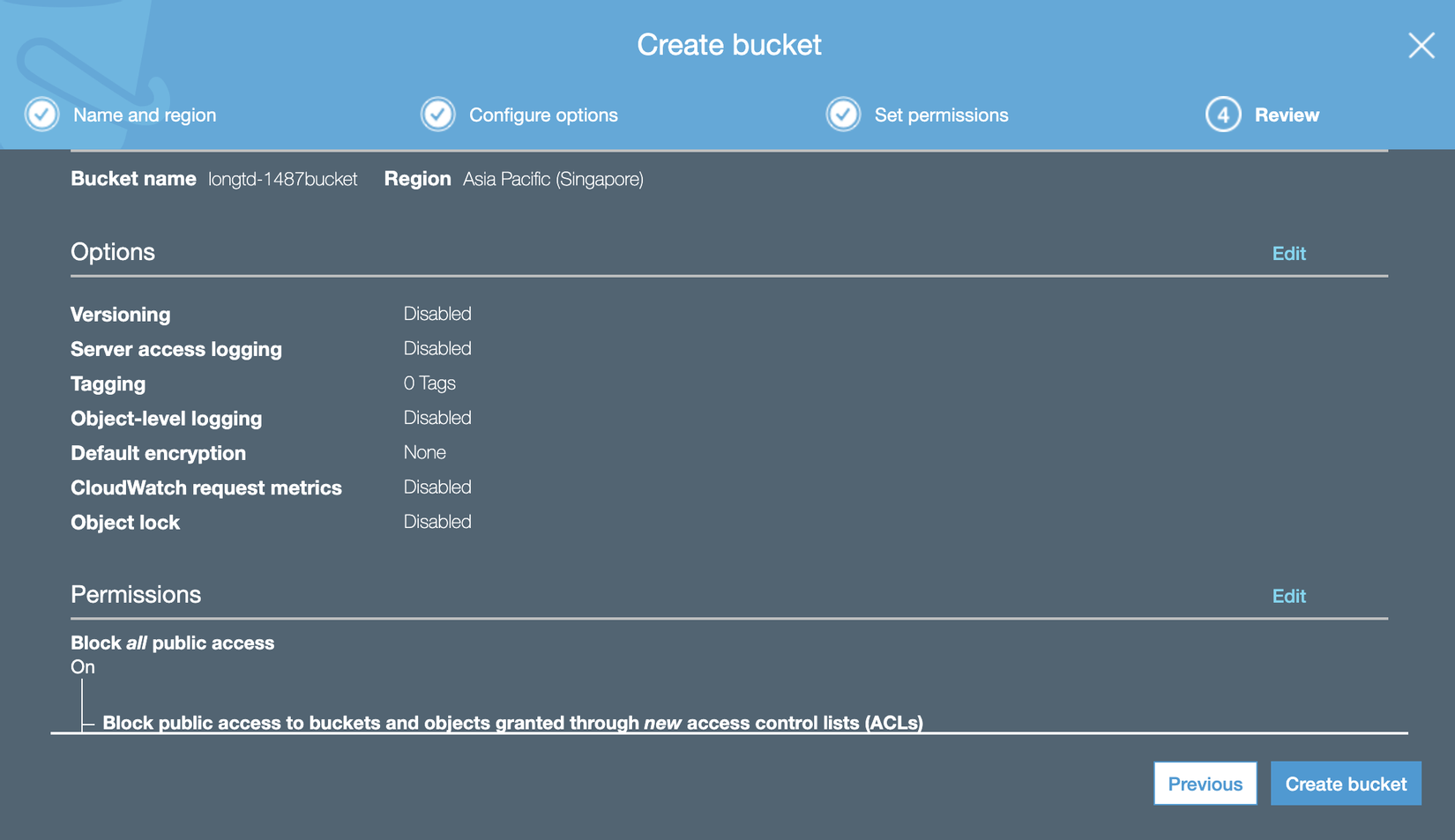Image resolution: width=1455 pixels, height=840 pixels.
Task: Open the Set permissions step
Action: 941,115
